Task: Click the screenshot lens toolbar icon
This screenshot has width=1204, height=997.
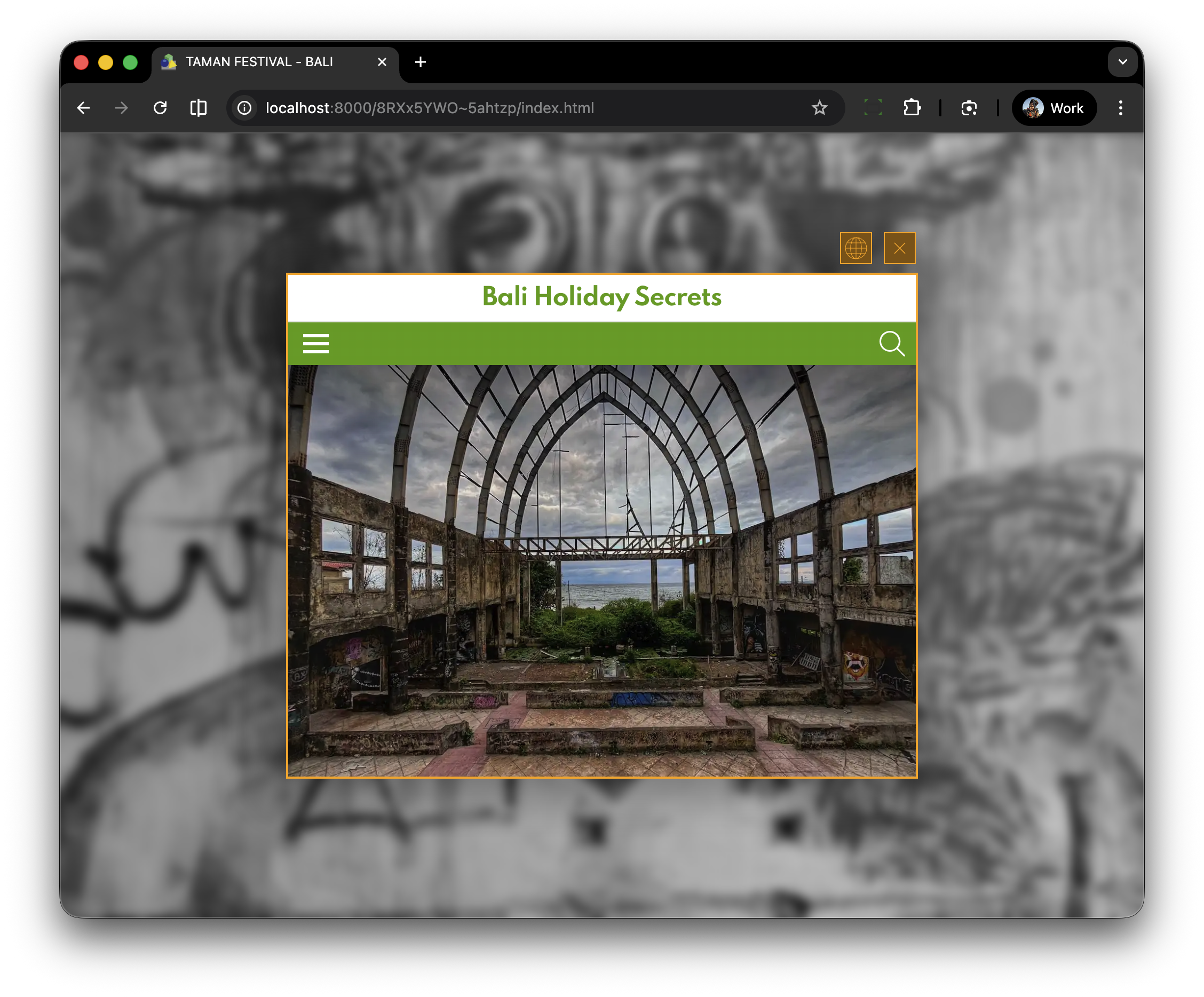Action: tap(969, 108)
